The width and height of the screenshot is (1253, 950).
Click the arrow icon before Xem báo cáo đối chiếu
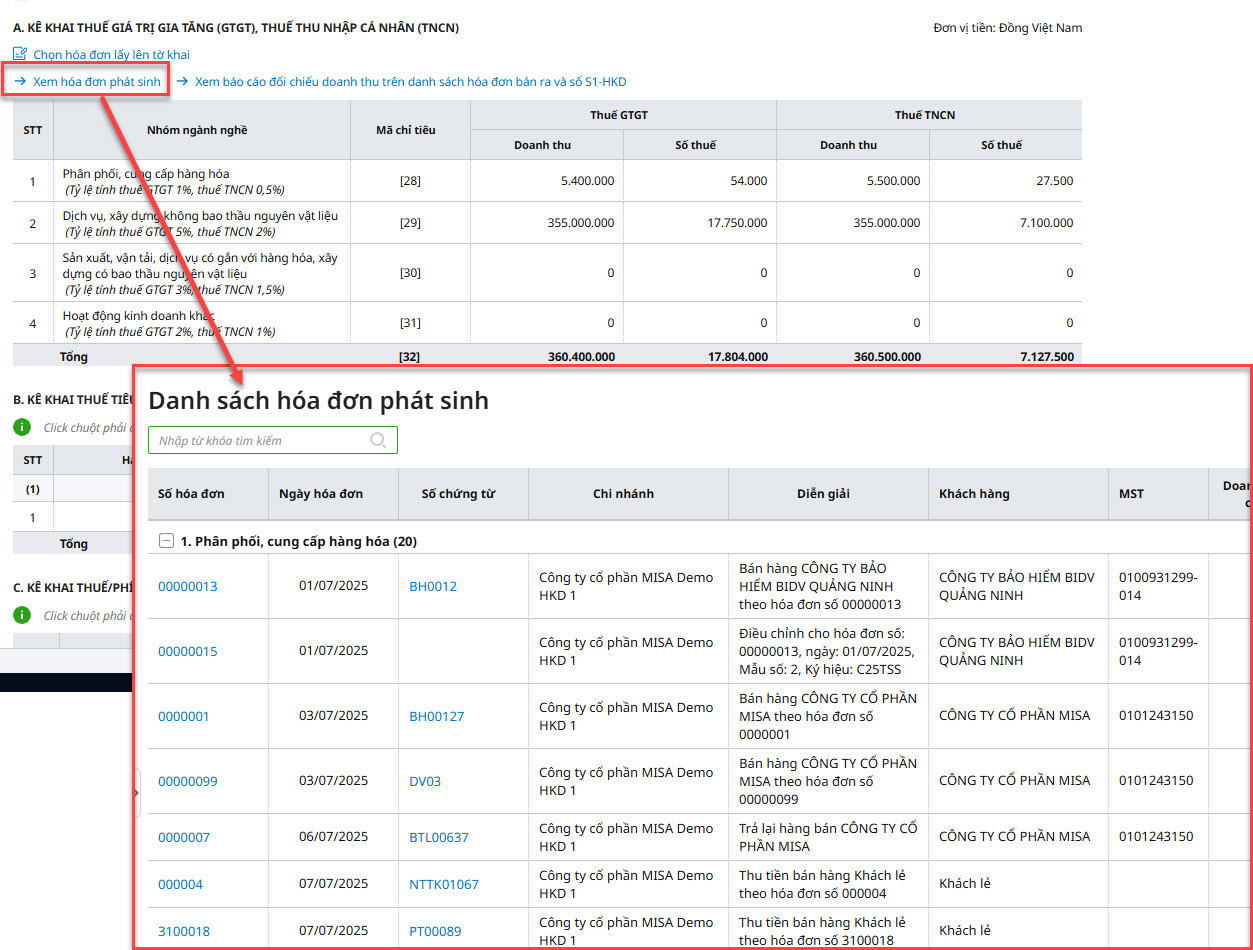(183, 82)
